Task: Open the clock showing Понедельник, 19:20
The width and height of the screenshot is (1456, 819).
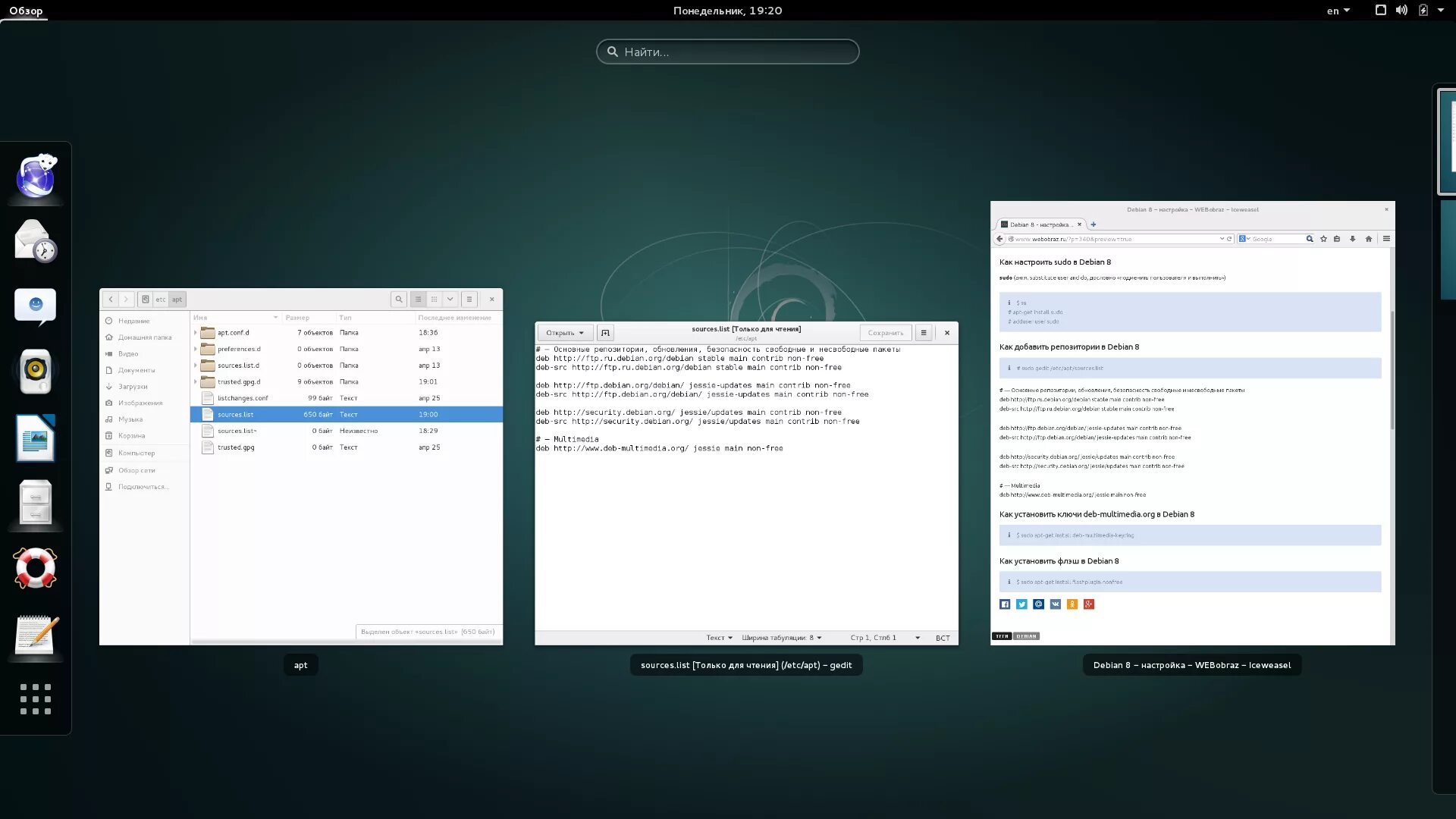Action: [x=727, y=11]
